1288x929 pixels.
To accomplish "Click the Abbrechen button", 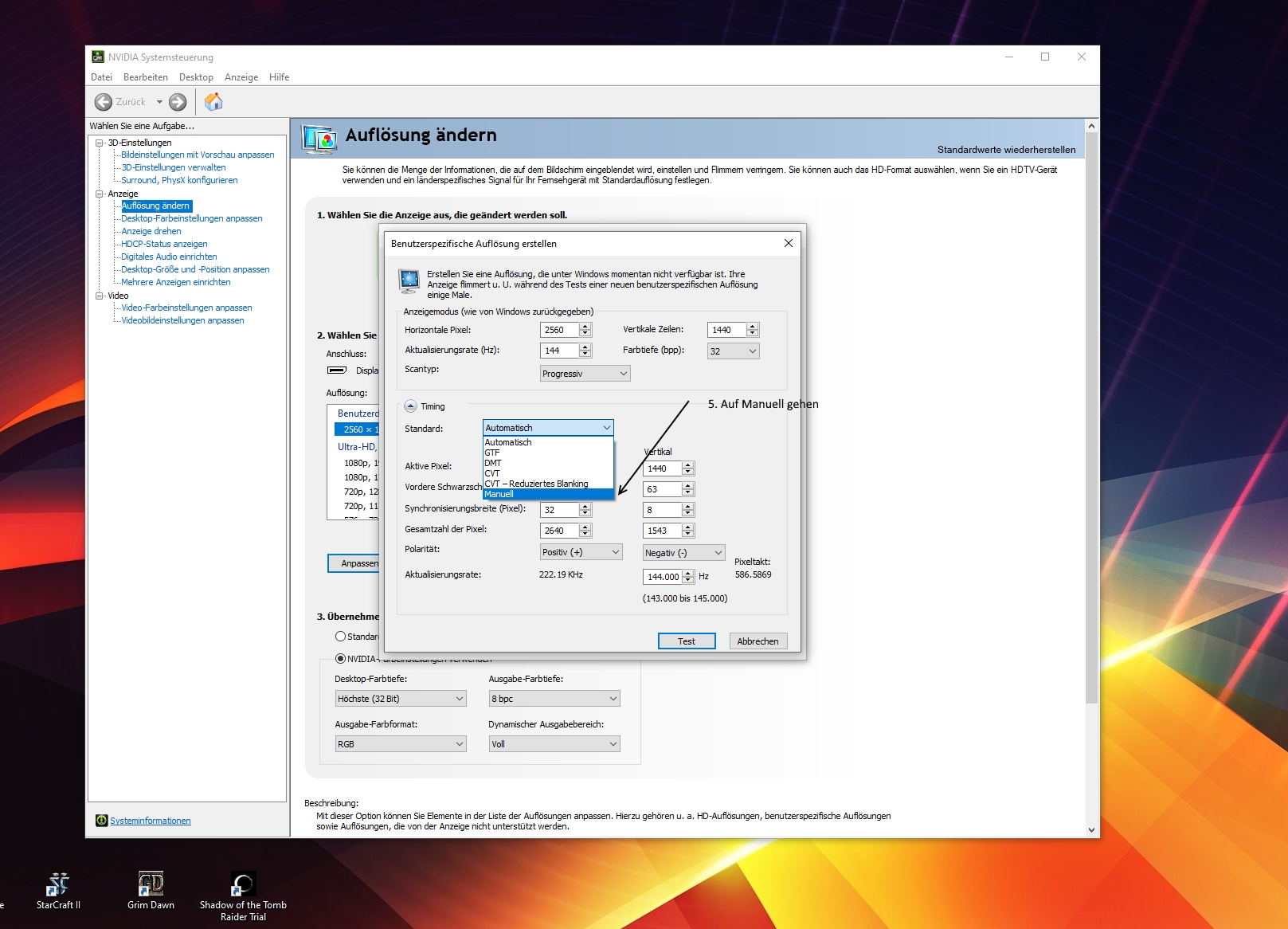I will [x=758, y=641].
